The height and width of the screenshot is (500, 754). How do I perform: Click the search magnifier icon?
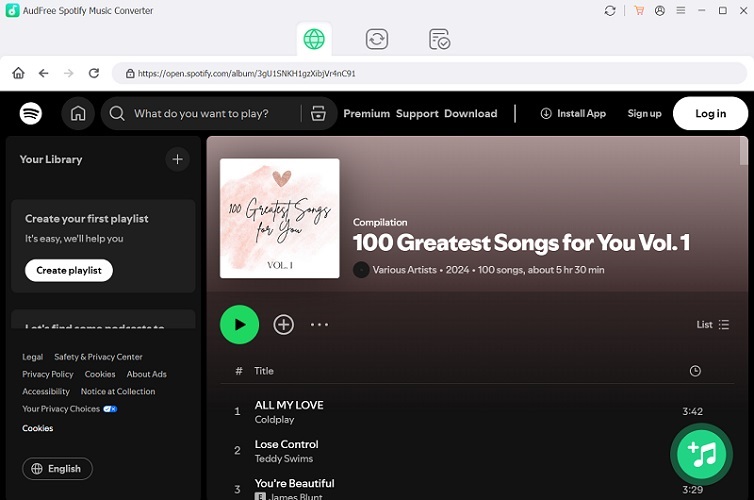pos(117,113)
